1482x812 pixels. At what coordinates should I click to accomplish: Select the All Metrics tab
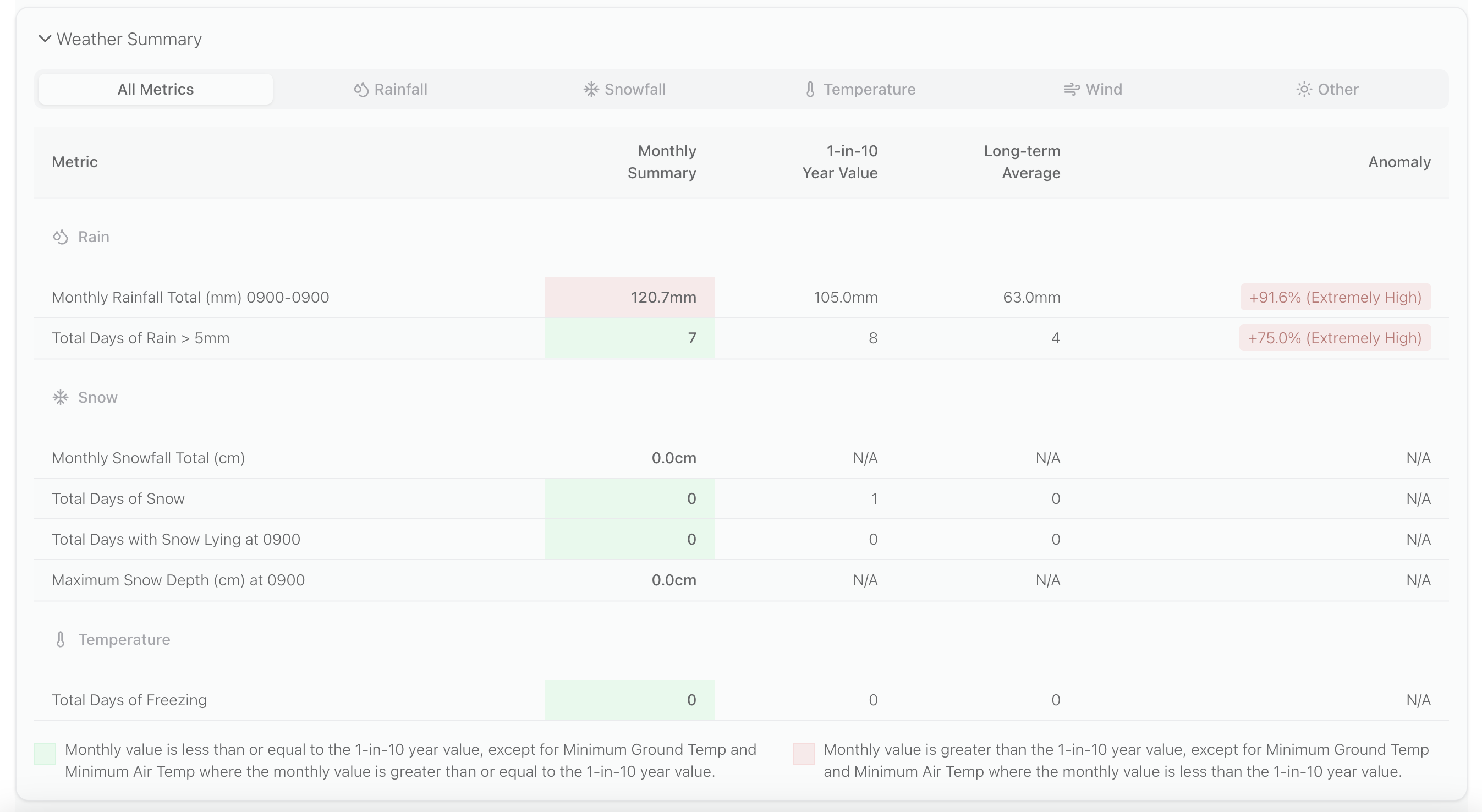(x=155, y=89)
